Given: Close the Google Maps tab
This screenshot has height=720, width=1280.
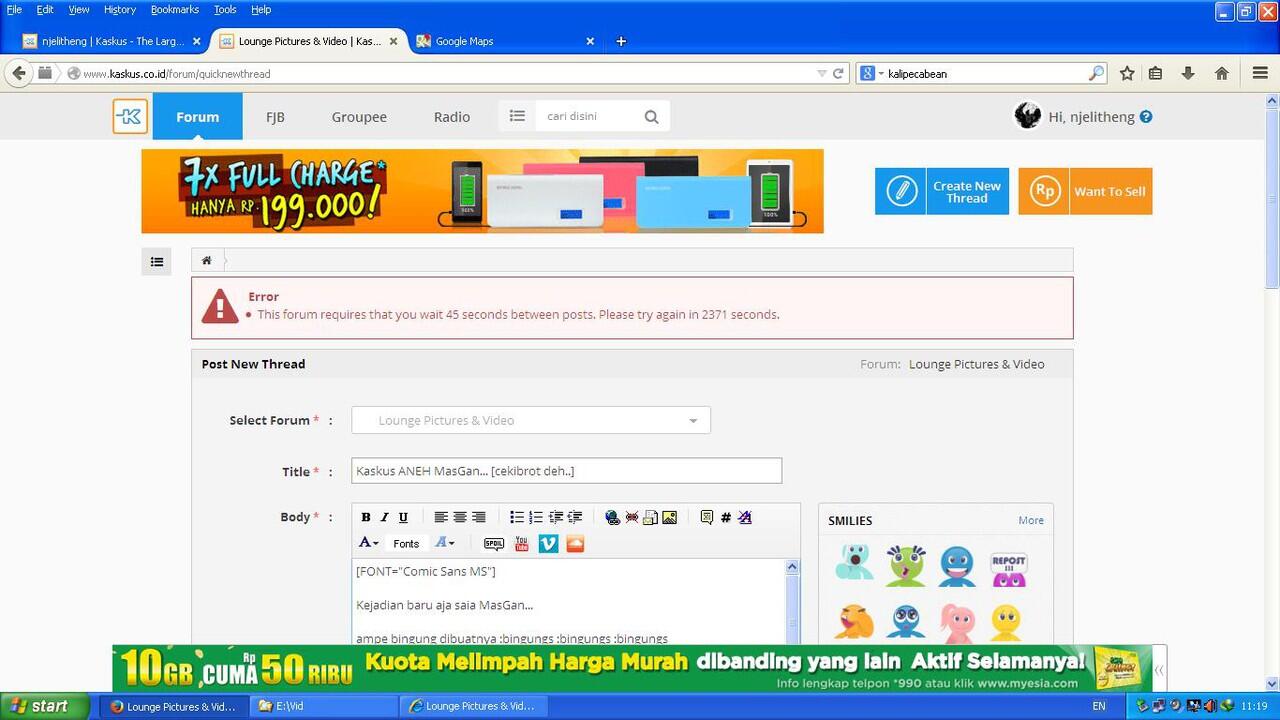Looking at the screenshot, I should coord(590,41).
